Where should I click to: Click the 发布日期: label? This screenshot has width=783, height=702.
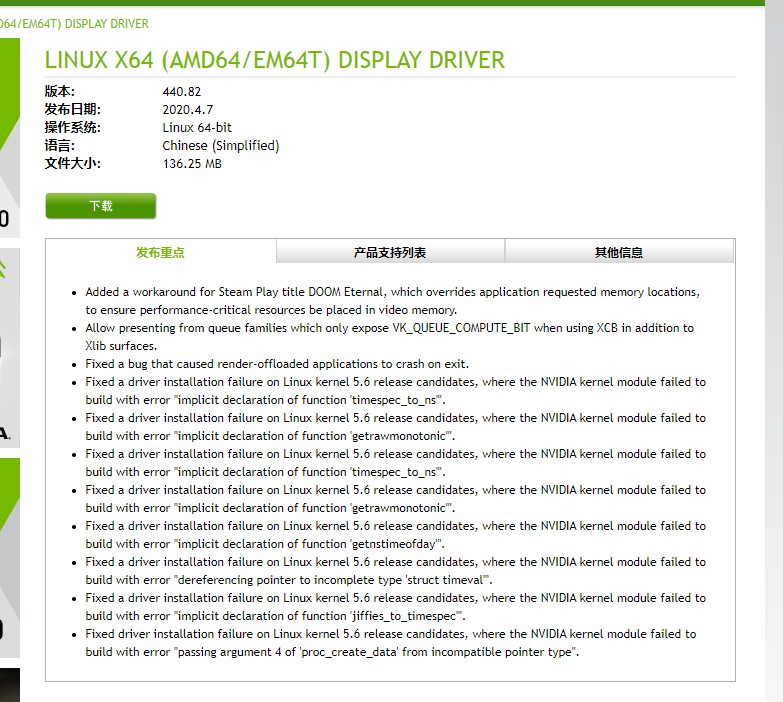72,110
